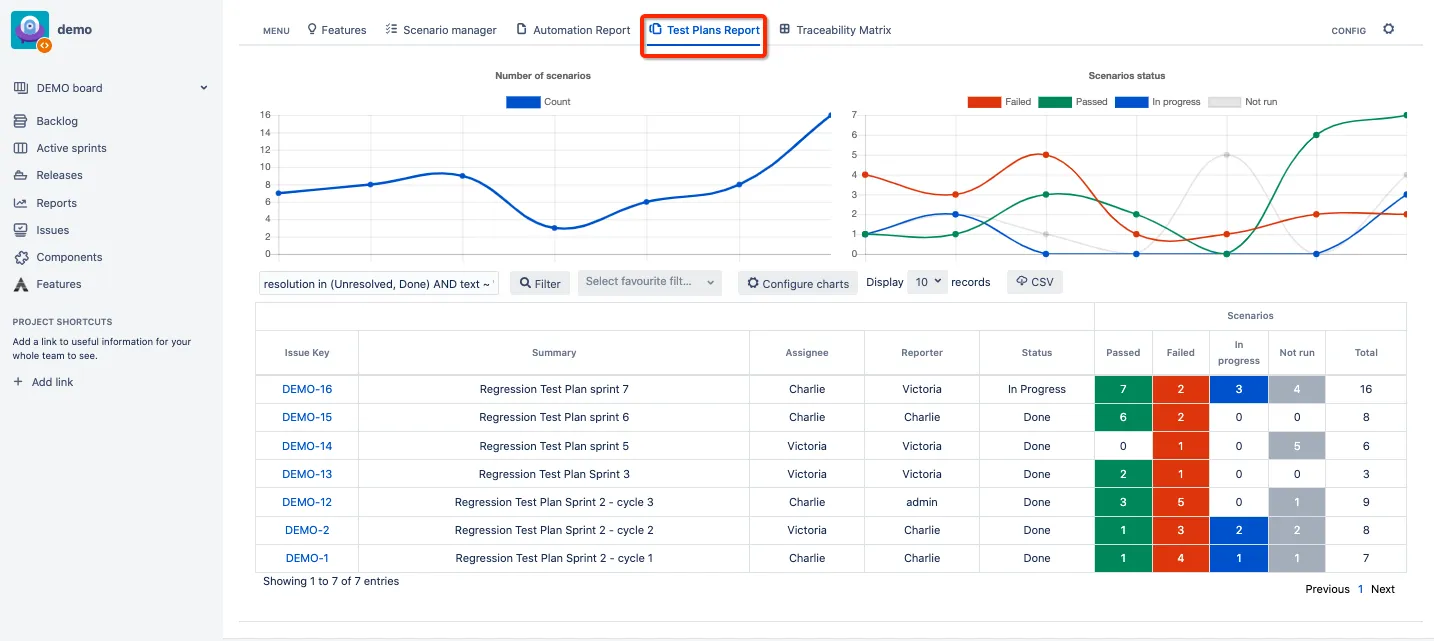Click the Issues sidebar icon
The image size is (1434, 641).
pyautogui.click(x=20, y=230)
